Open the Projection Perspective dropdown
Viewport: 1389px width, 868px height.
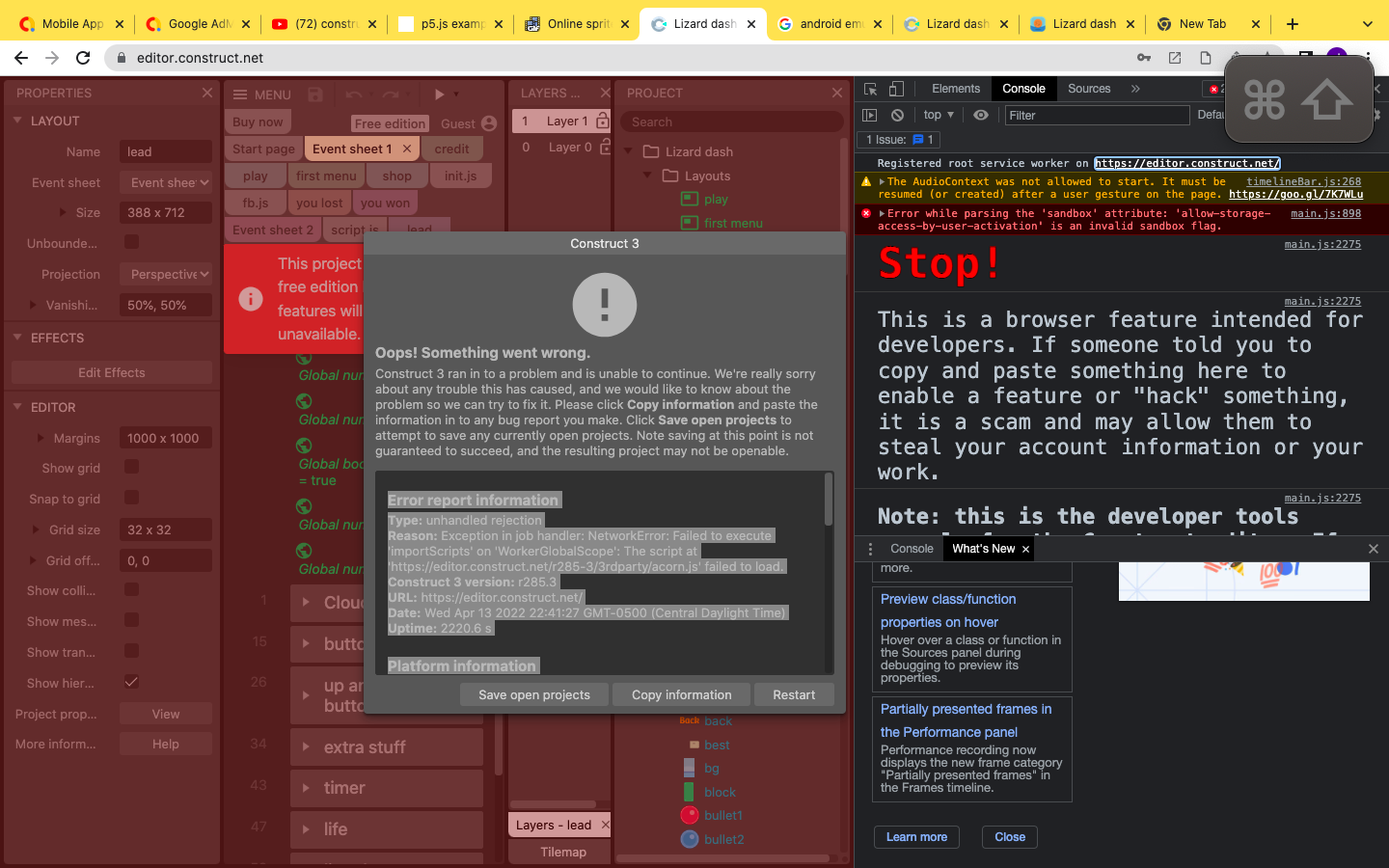(166, 274)
